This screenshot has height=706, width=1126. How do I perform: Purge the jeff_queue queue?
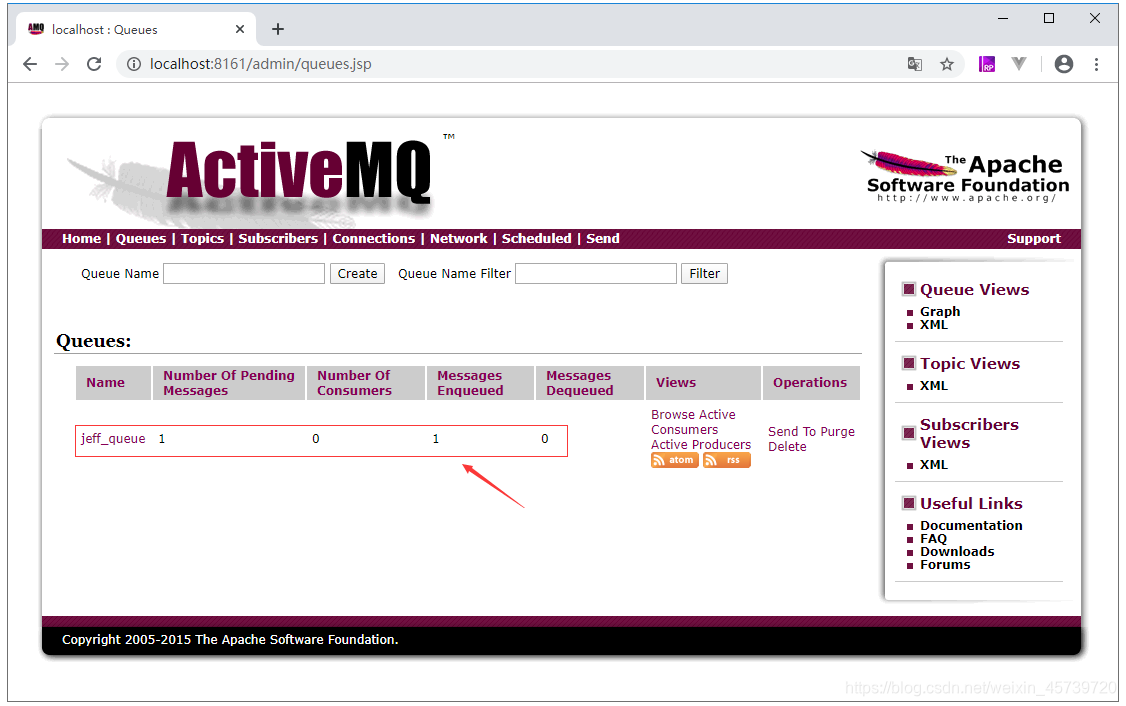(x=837, y=432)
